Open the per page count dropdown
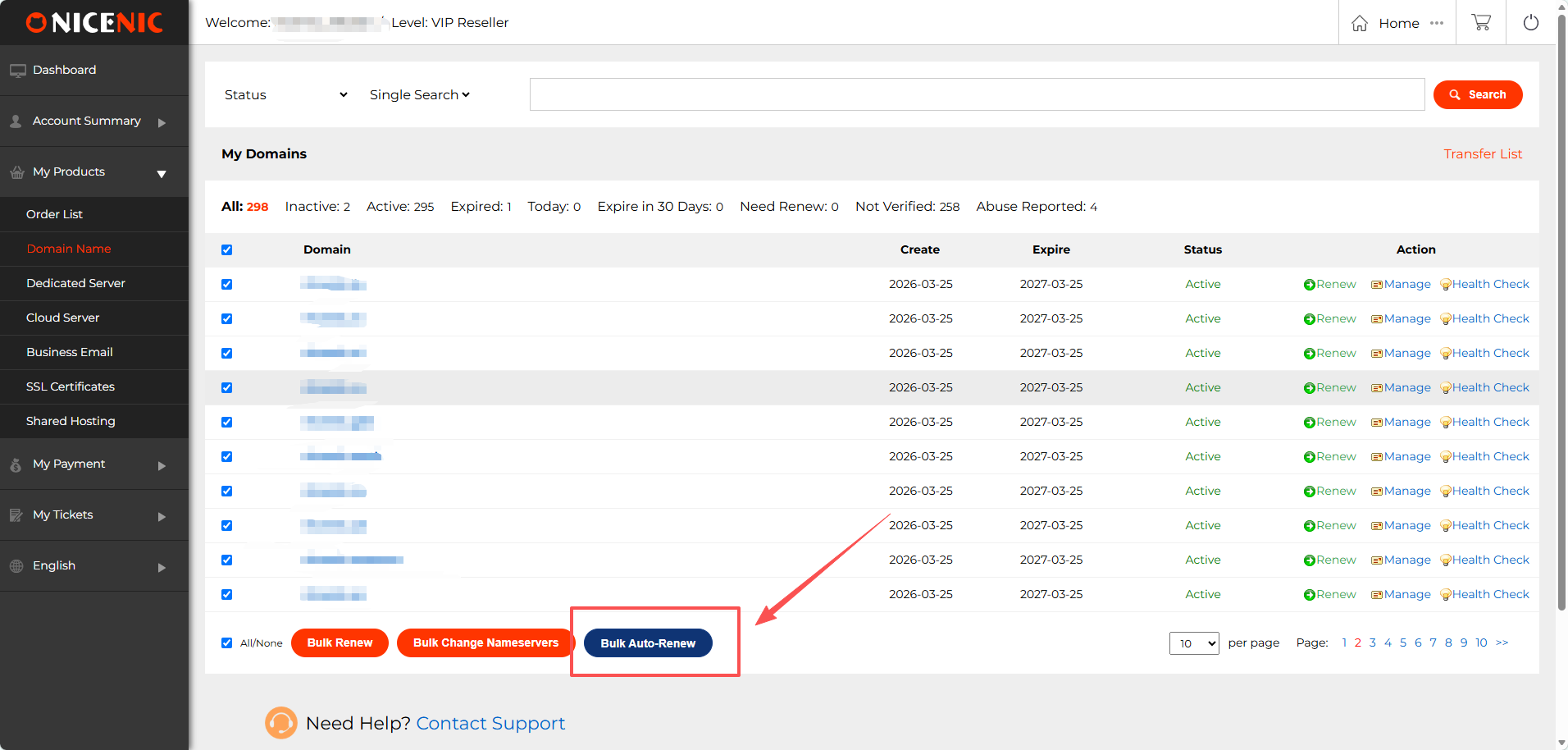The height and width of the screenshot is (750, 1568). [1194, 643]
